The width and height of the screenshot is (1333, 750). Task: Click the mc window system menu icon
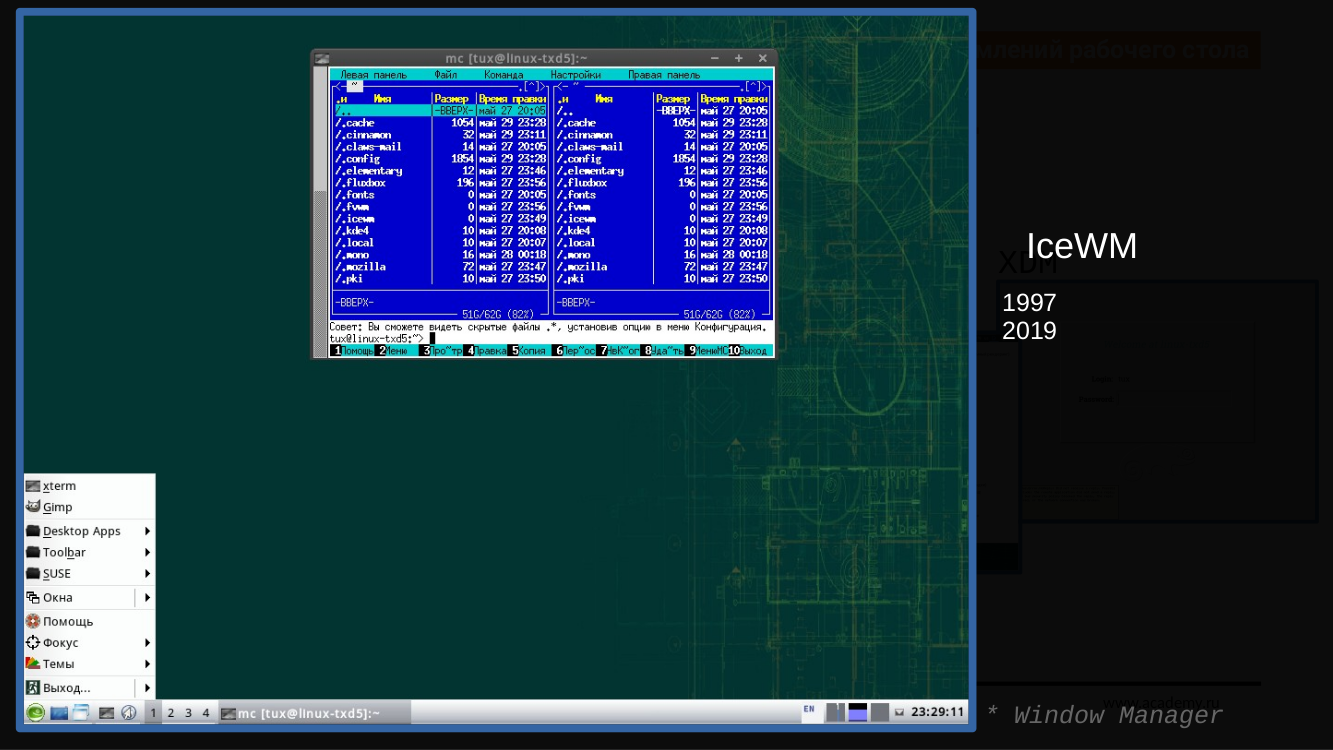click(x=322, y=59)
